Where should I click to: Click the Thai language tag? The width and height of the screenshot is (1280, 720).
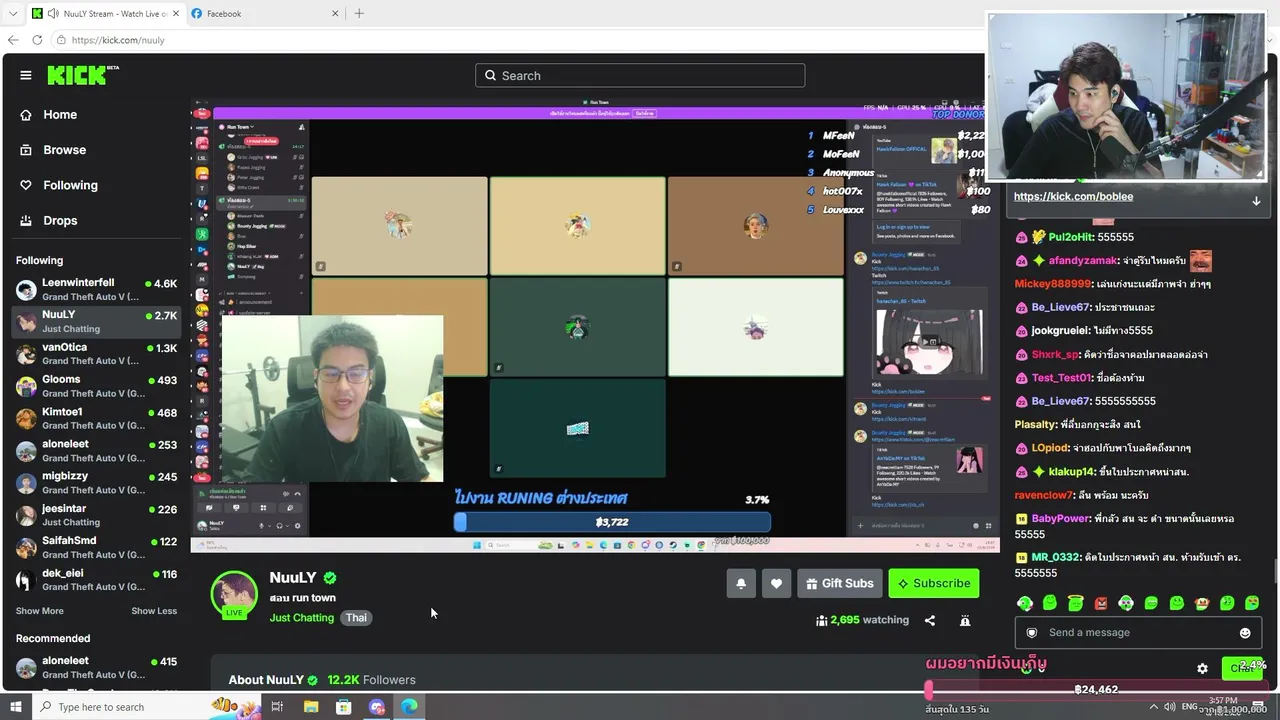point(357,618)
